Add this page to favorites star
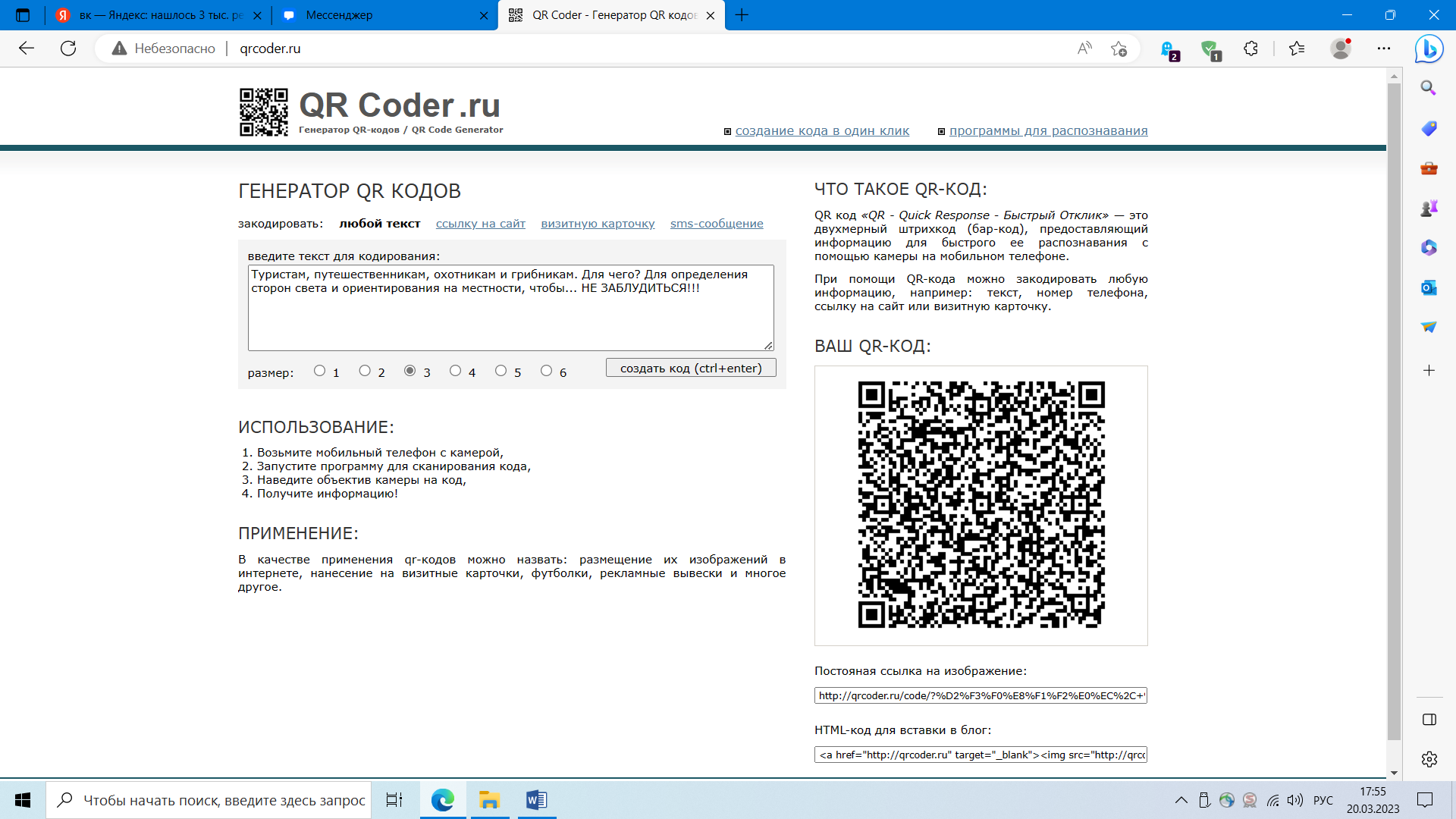 tap(1119, 49)
